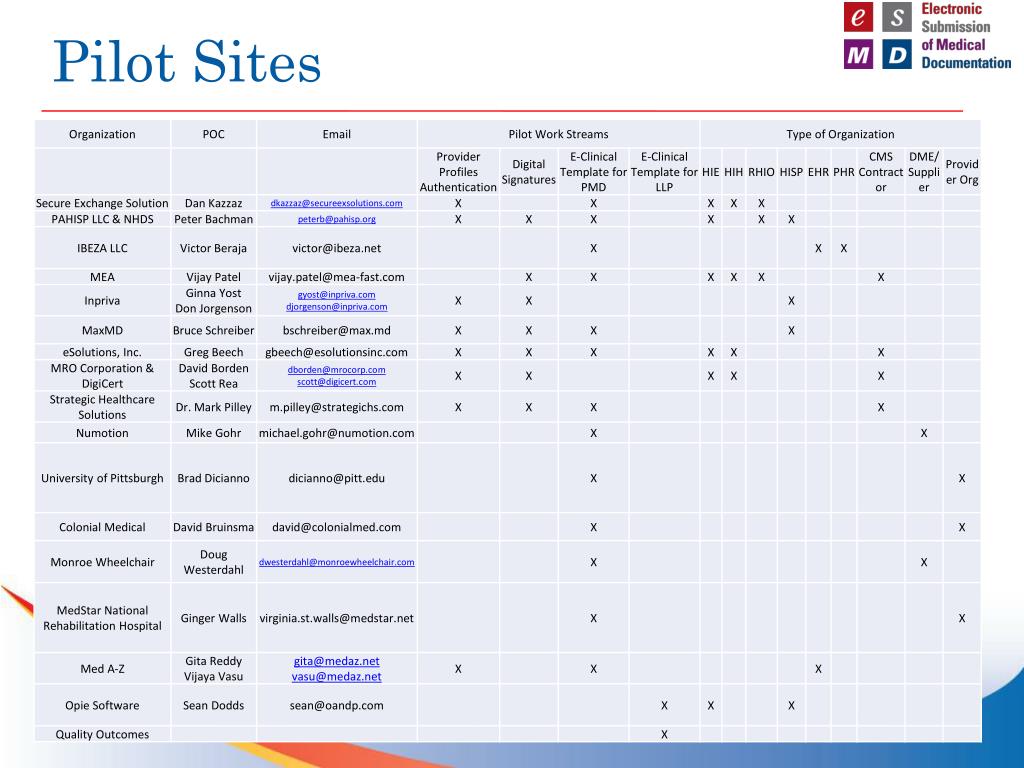Image resolution: width=1024 pixels, height=768 pixels.
Task: Click the virginia.st.walls@medstar.net email cell
Action: [x=336, y=618]
